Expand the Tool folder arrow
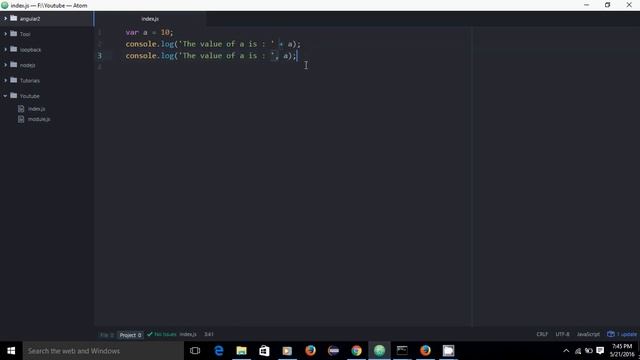Viewport: 640px width, 360px height. click(x=5, y=34)
